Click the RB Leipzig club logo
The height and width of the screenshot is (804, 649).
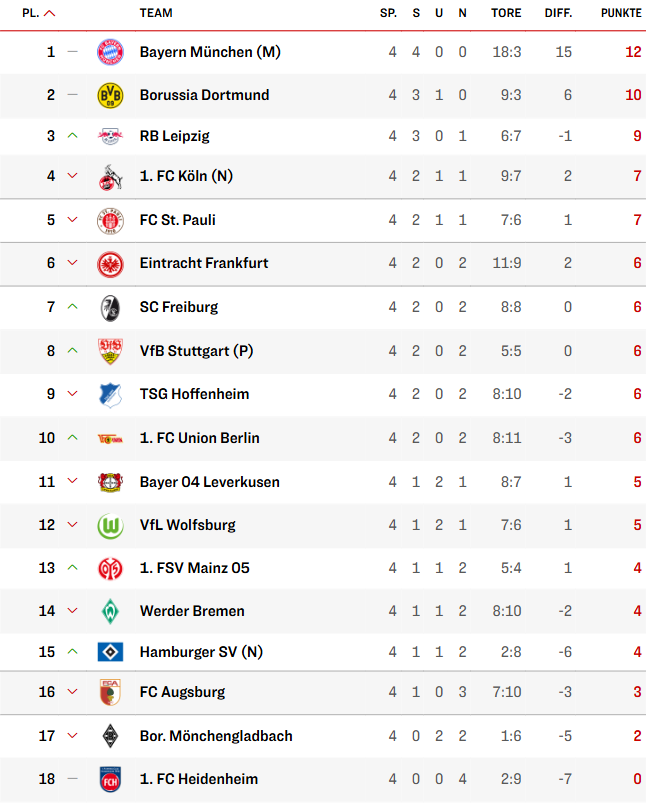point(110,136)
